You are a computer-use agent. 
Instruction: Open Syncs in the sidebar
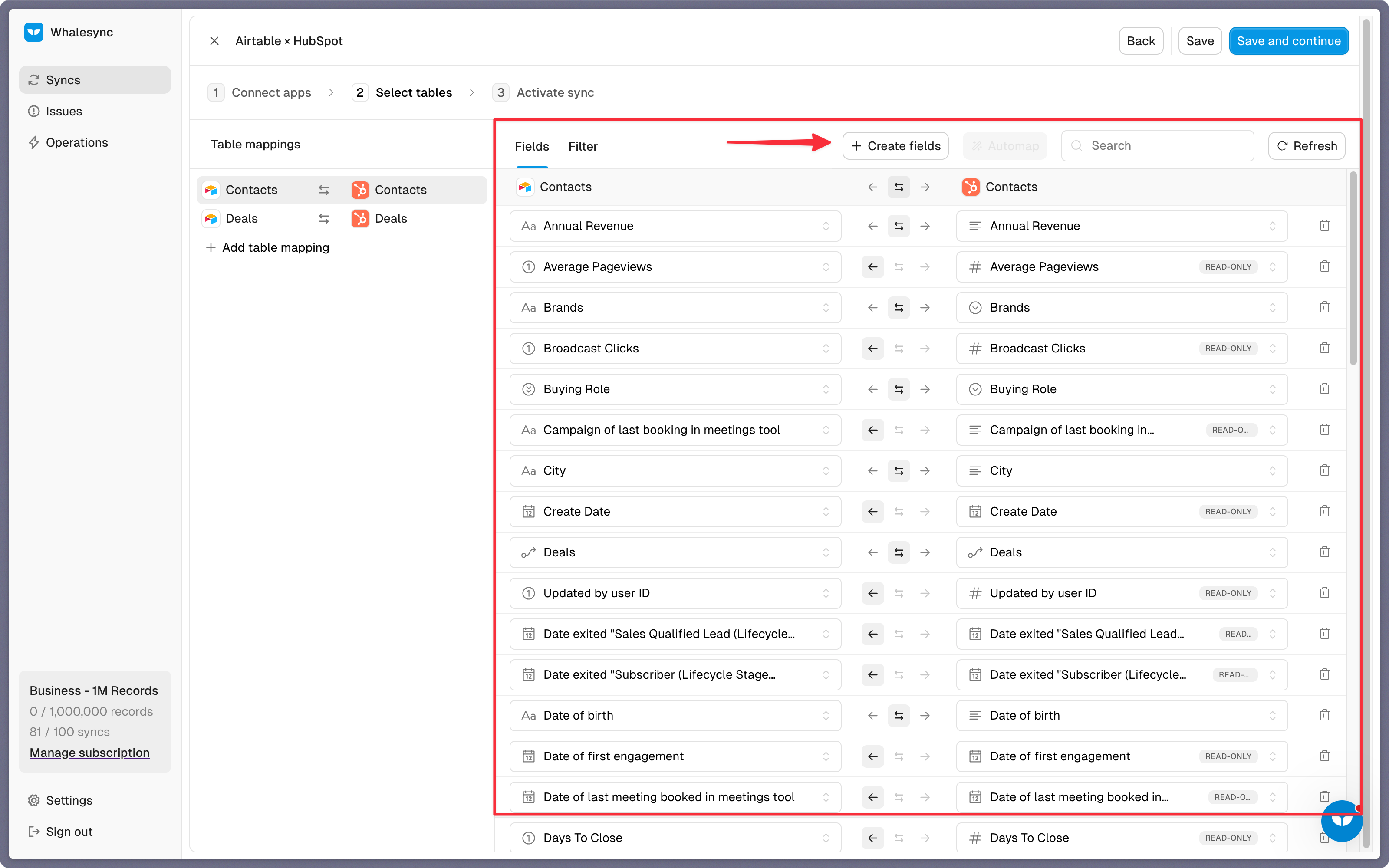pyautogui.click(x=95, y=80)
